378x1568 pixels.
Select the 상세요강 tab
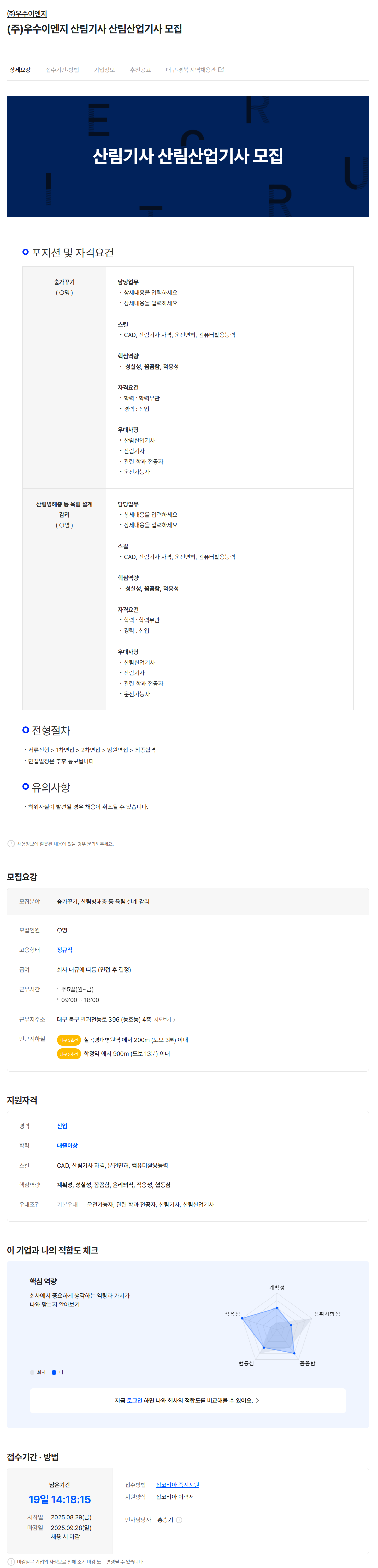click(x=20, y=70)
